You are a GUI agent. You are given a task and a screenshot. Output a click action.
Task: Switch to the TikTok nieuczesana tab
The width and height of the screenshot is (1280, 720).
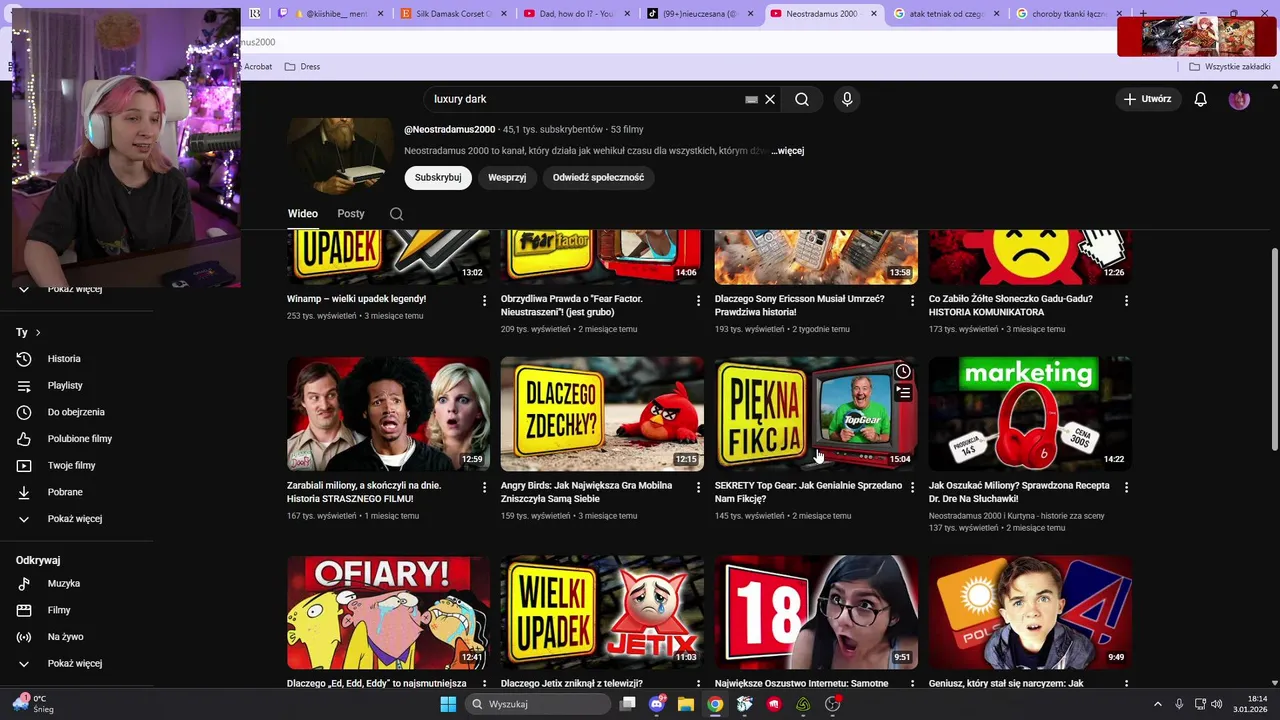click(700, 14)
